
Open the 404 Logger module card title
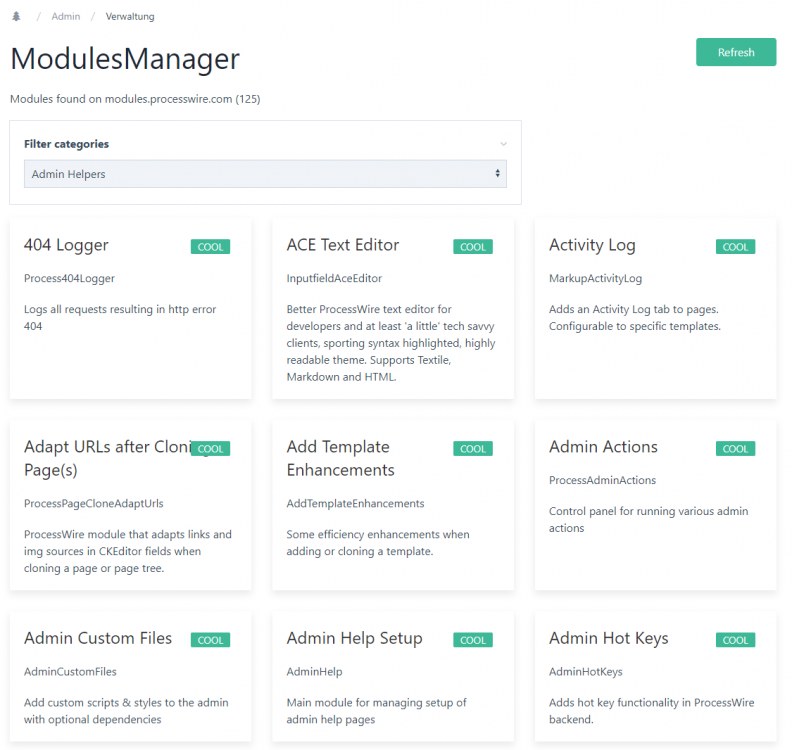(66, 245)
